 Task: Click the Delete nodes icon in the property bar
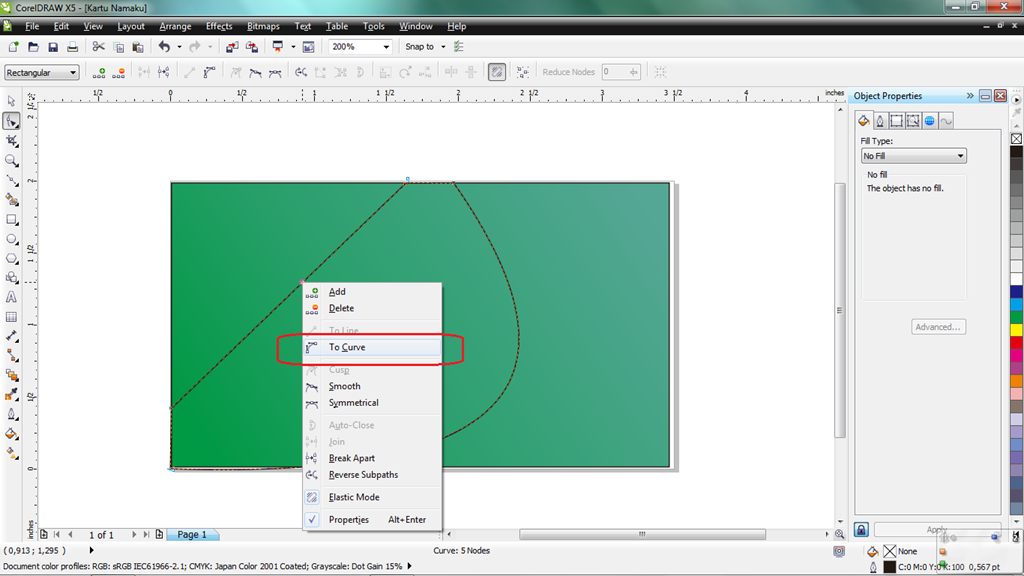pyautogui.click(x=118, y=72)
